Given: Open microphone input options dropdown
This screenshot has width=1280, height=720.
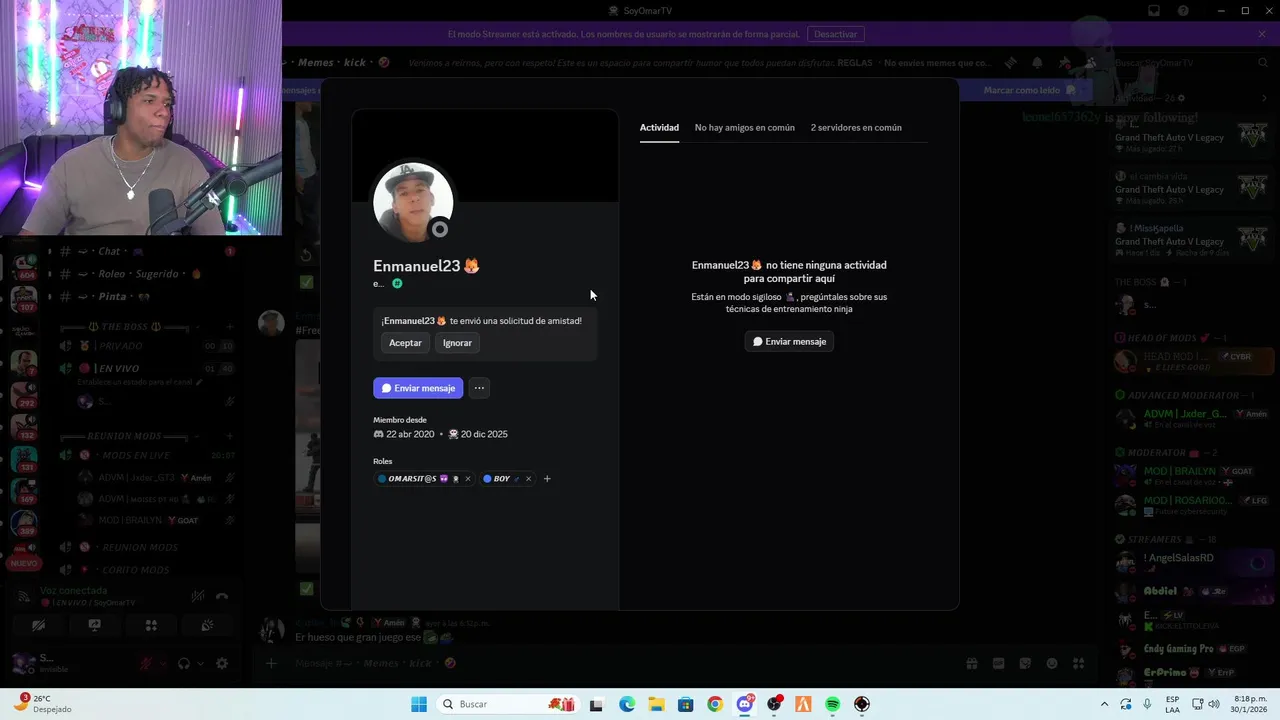Looking at the screenshot, I should (162, 663).
